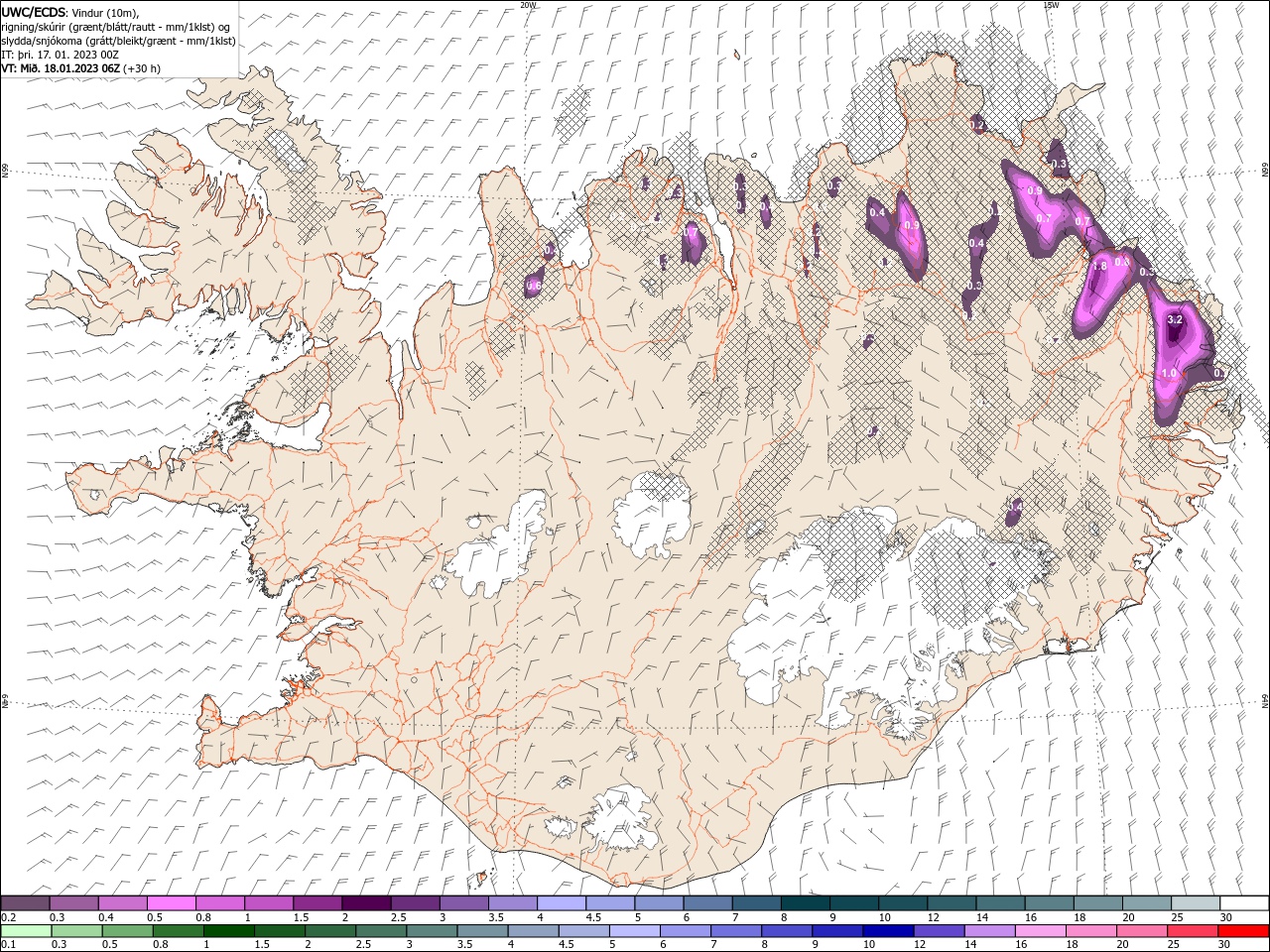This screenshot has width=1270, height=952.
Task: Click the 'rigning/skúrir' legend description line
Action: coord(116,27)
